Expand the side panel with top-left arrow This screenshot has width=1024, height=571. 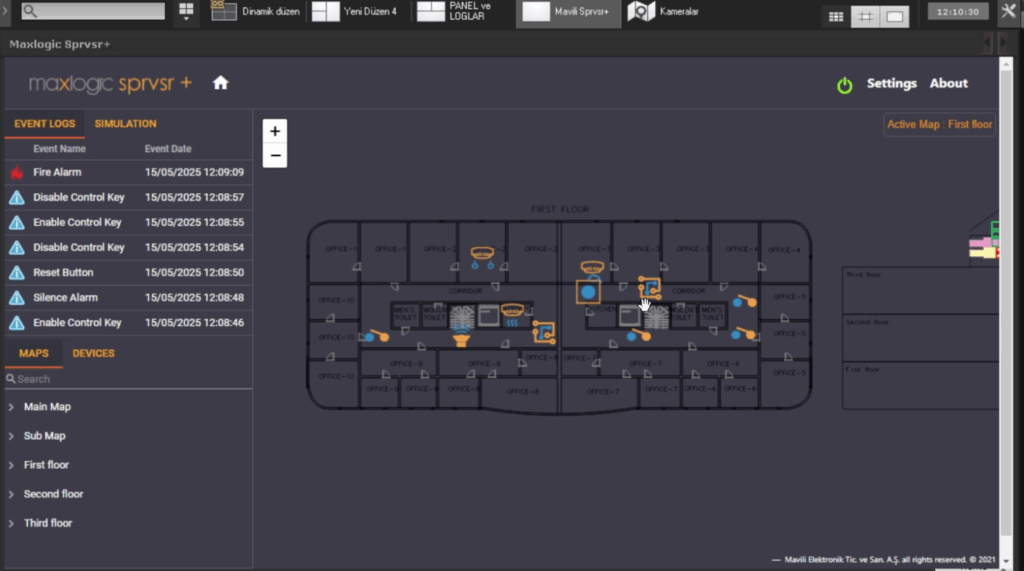coord(5,11)
